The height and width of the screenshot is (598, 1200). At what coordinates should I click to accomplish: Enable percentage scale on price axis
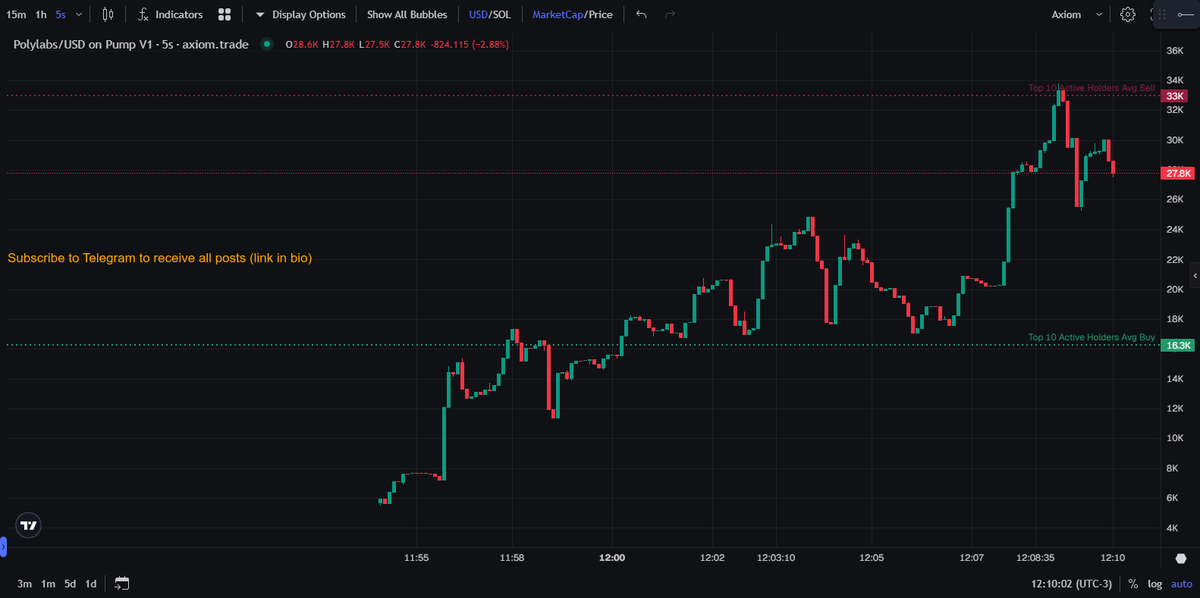pyautogui.click(x=1132, y=583)
